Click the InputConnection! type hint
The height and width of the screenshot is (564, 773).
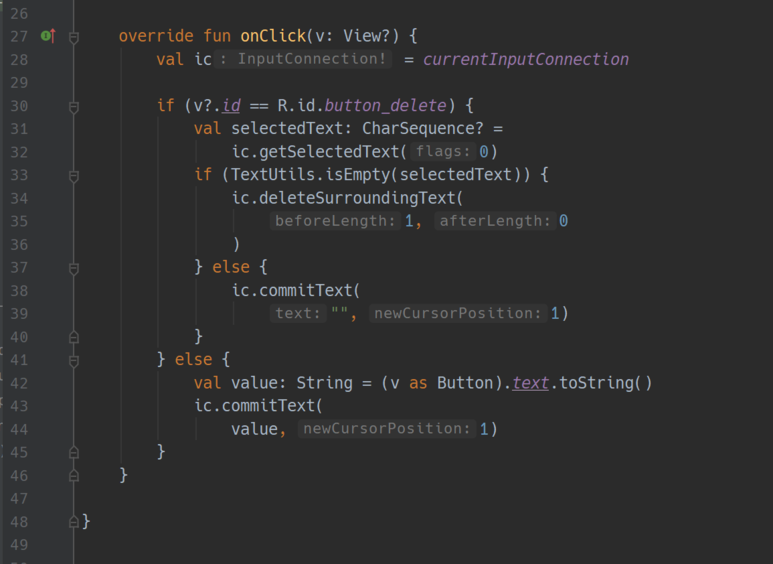[x=303, y=59]
